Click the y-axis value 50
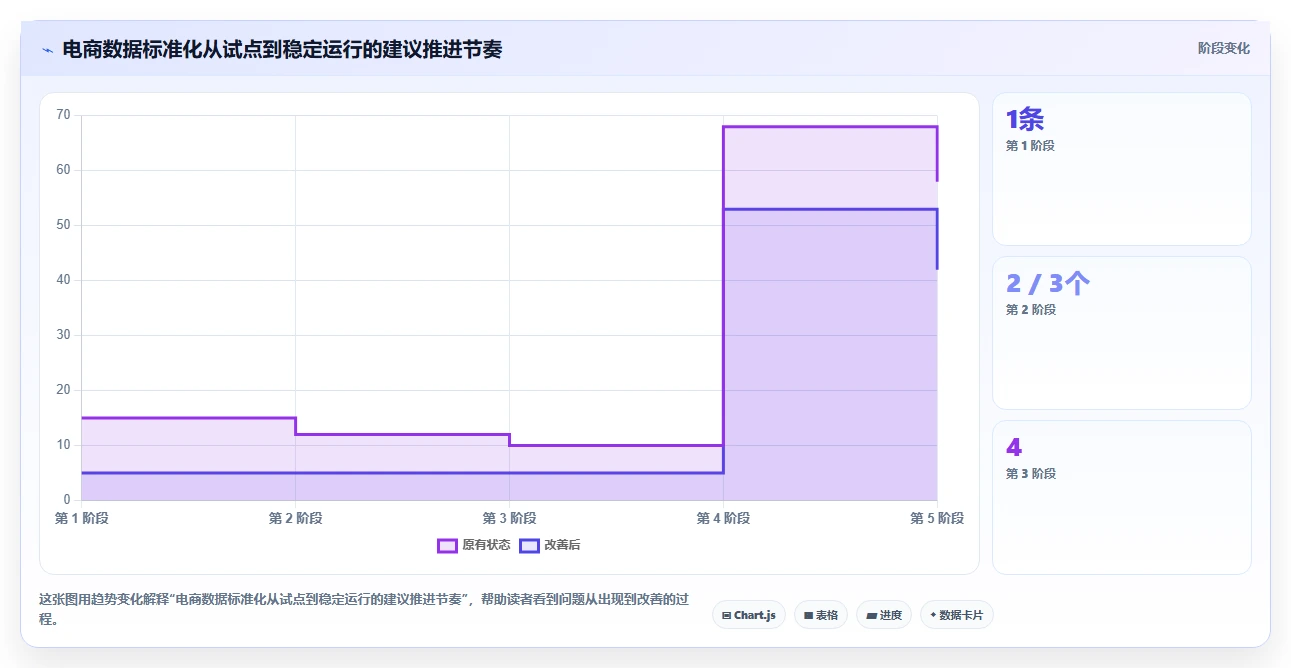Image resolution: width=1291 pixels, height=668 pixels. click(x=63, y=225)
